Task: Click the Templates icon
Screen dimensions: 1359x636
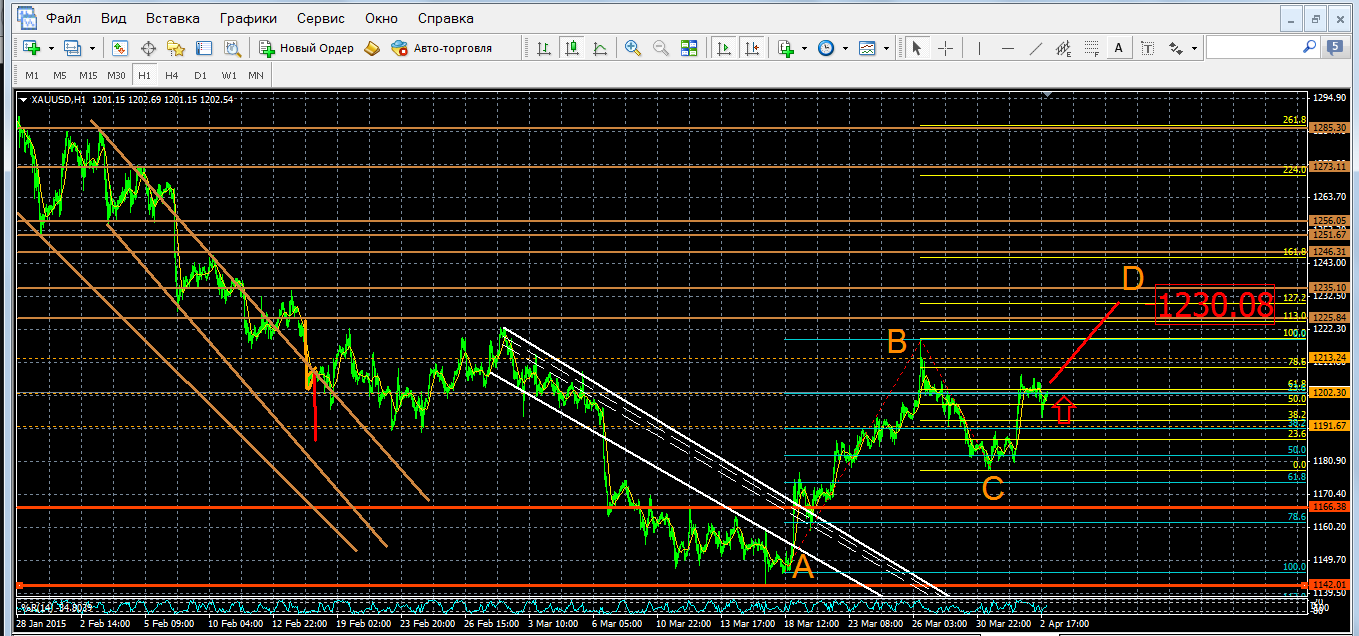Action: (867, 48)
